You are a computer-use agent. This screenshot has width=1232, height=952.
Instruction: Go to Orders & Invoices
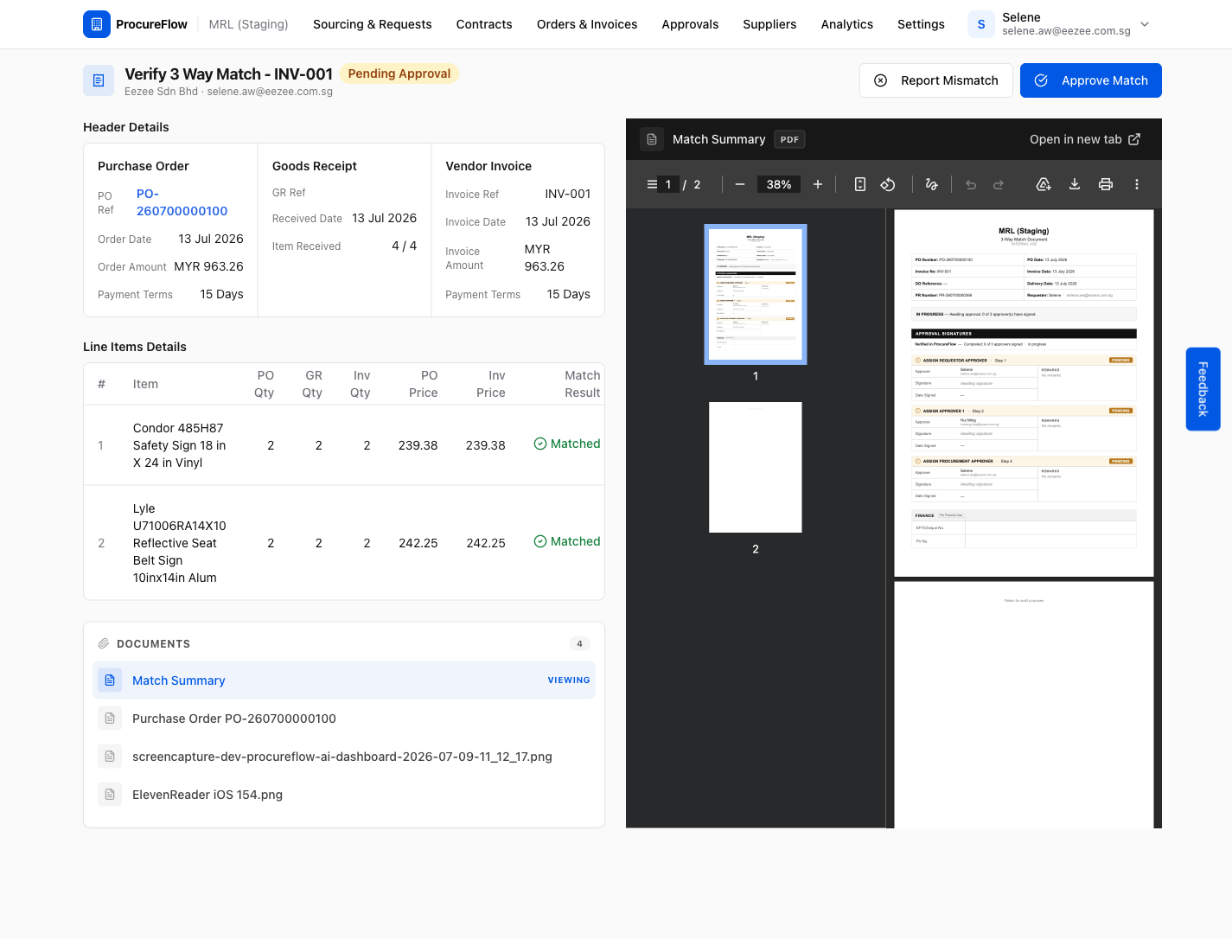pyautogui.click(x=587, y=24)
